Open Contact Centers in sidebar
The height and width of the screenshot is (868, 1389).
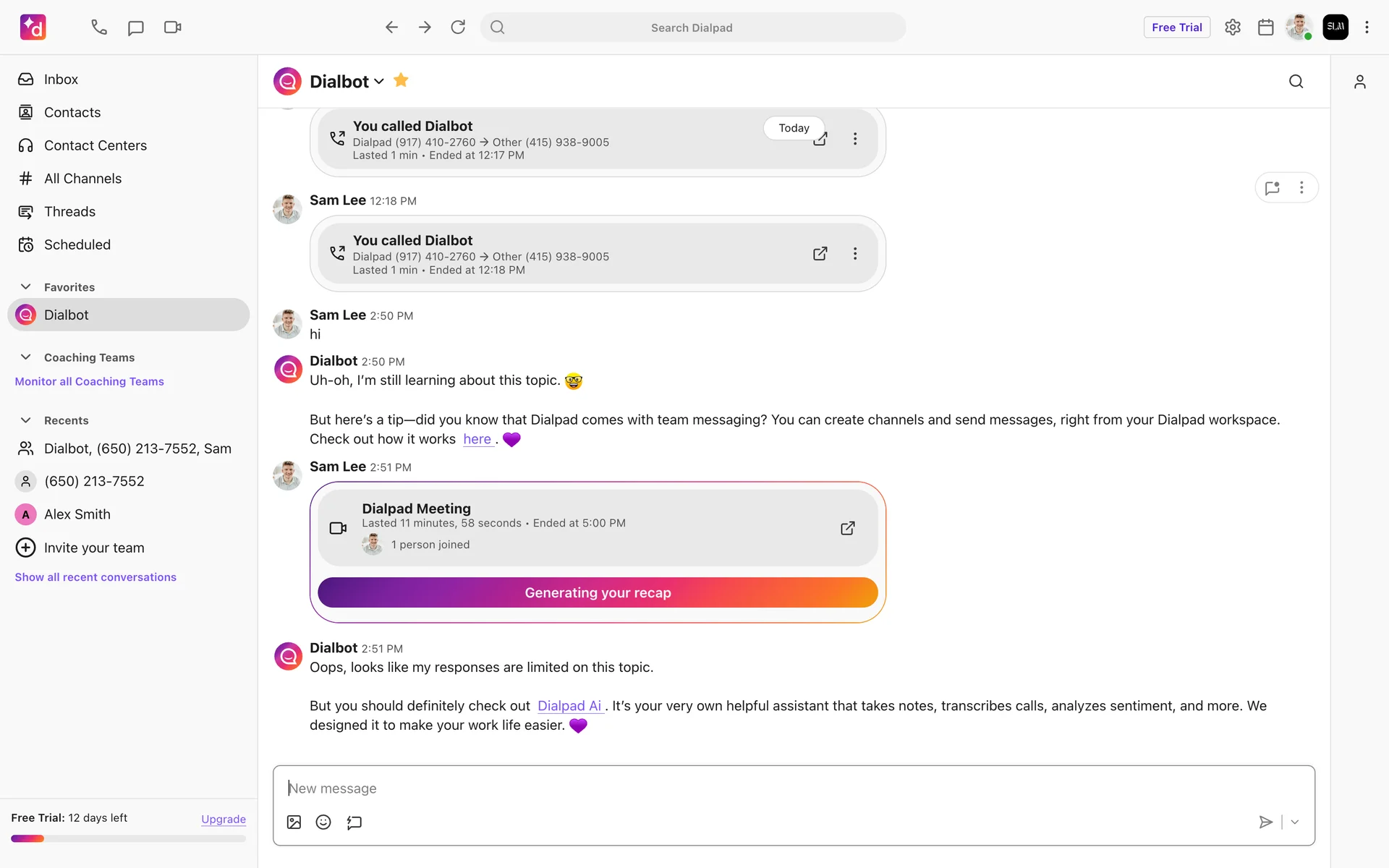tap(95, 145)
